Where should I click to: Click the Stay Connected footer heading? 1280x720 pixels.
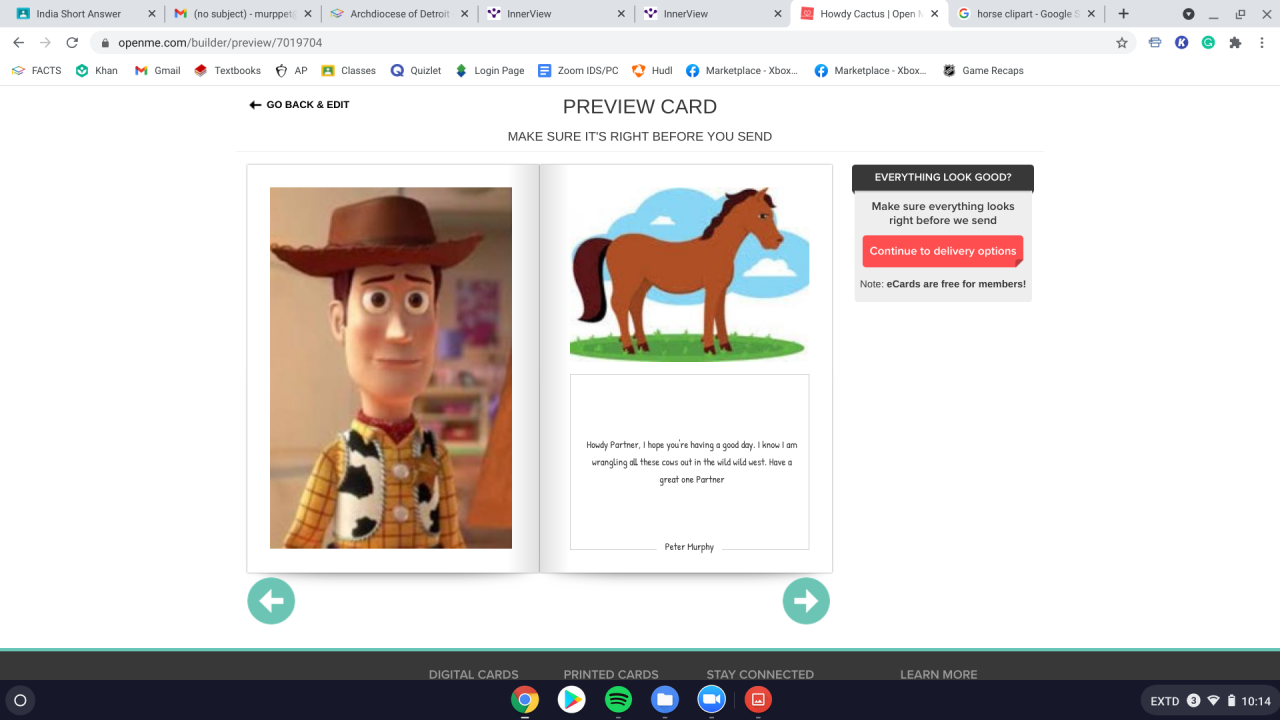pos(760,674)
